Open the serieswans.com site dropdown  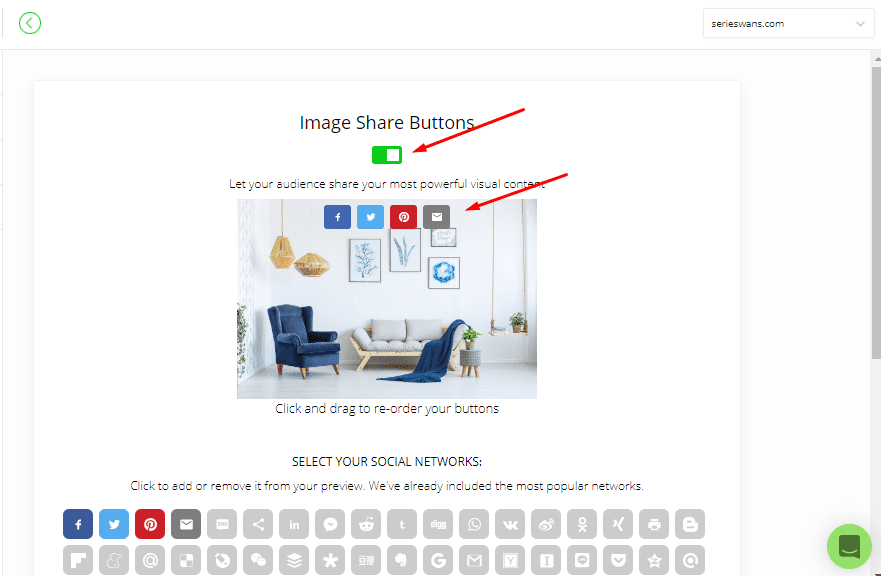[788, 24]
